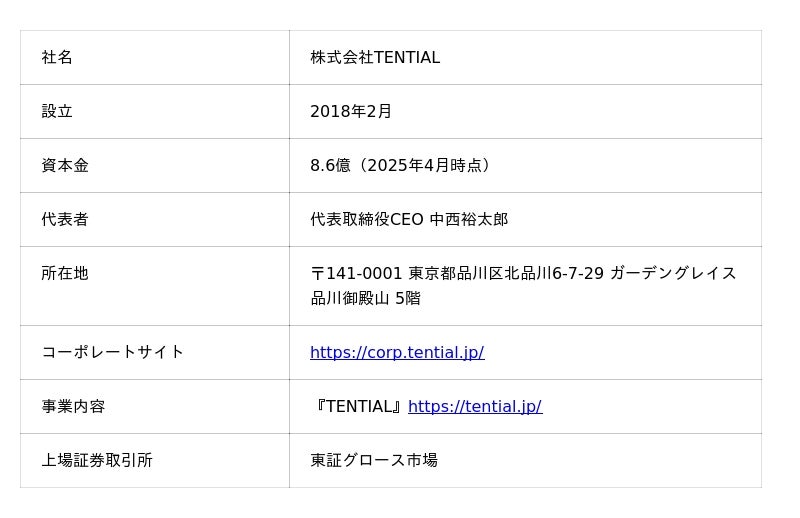This screenshot has width=800, height=518.
Task: Click the name 中西裕太郎
Action: (x=469, y=220)
